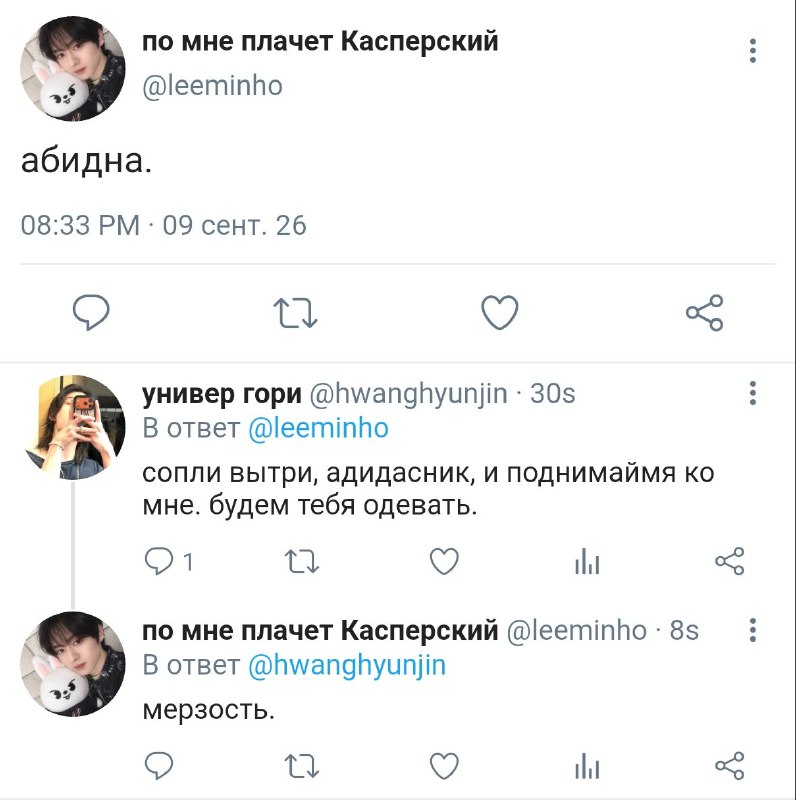Open more options on универ гори reply
The image size is (796, 800).
pos(753,393)
